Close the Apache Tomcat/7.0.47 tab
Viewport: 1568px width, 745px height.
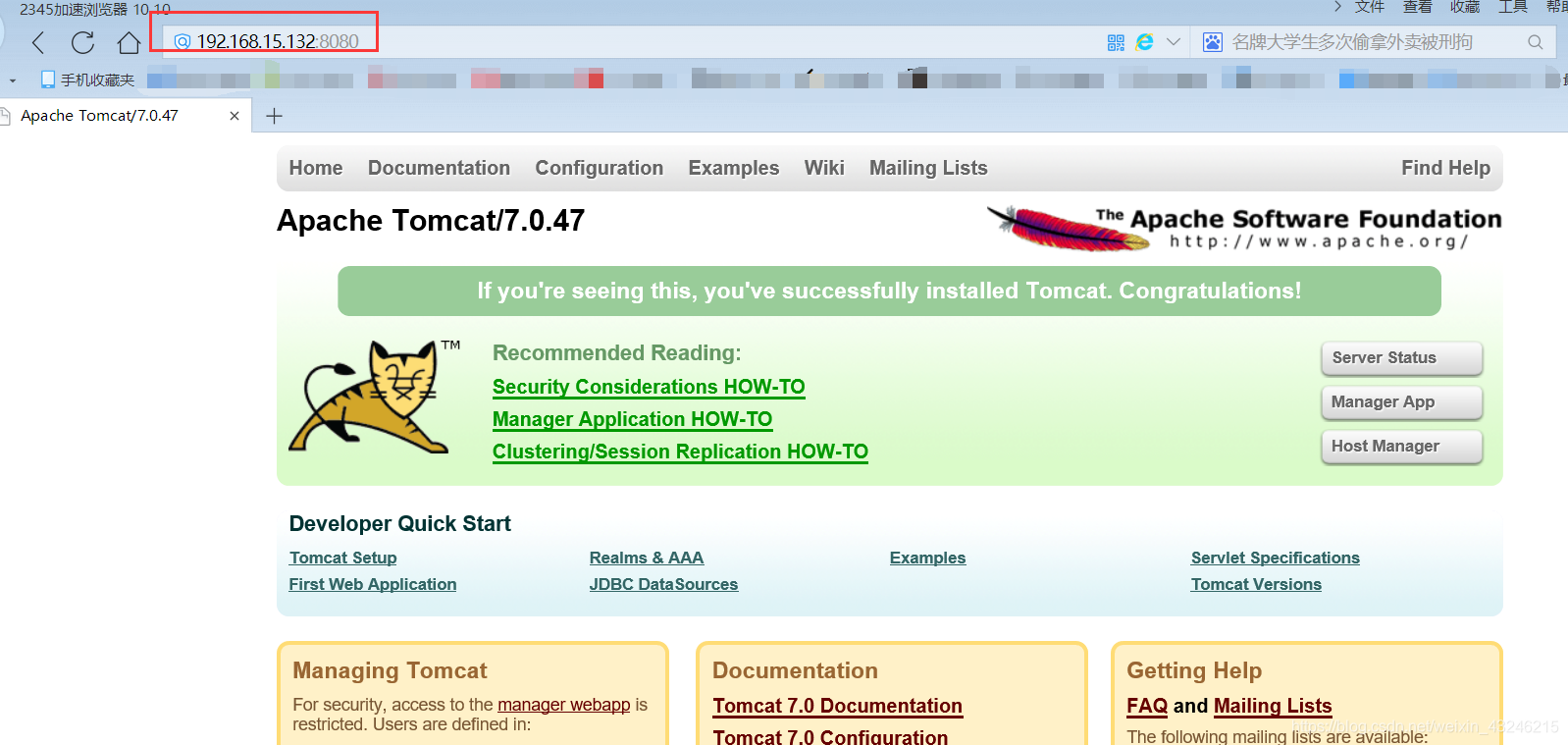(x=235, y=116)
